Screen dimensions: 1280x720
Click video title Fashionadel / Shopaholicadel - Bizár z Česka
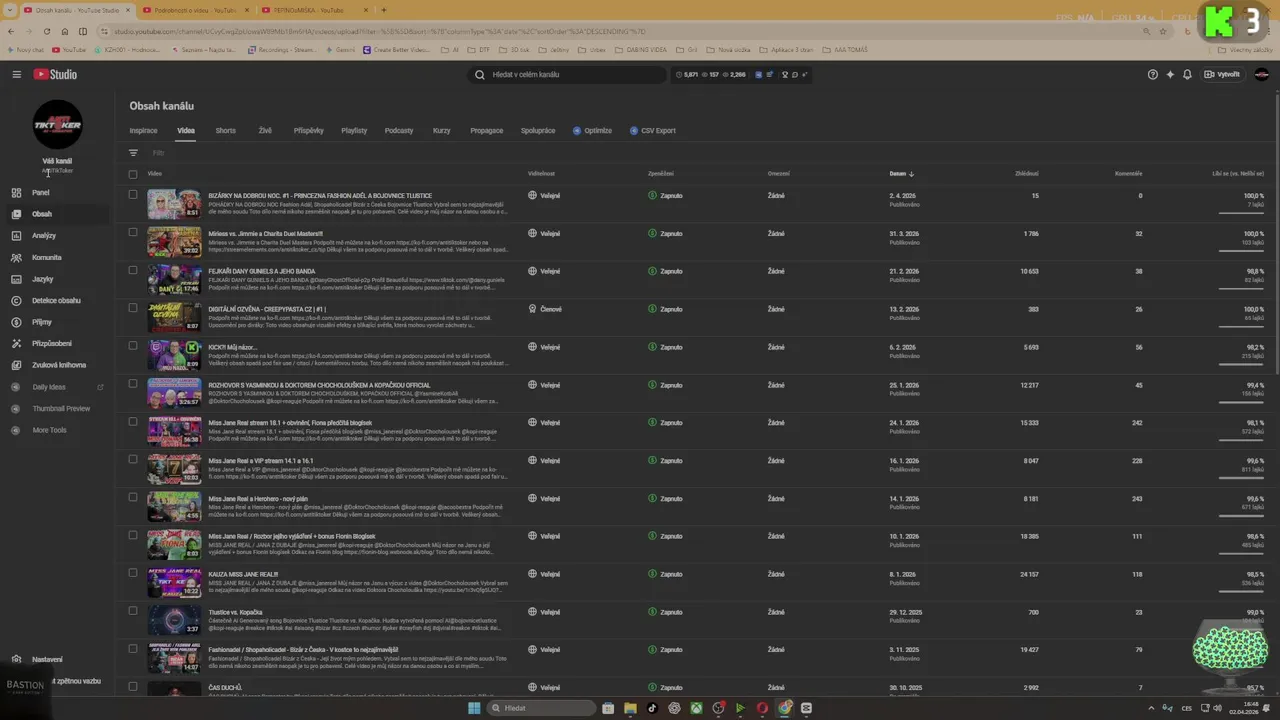(x=303, y=650)
